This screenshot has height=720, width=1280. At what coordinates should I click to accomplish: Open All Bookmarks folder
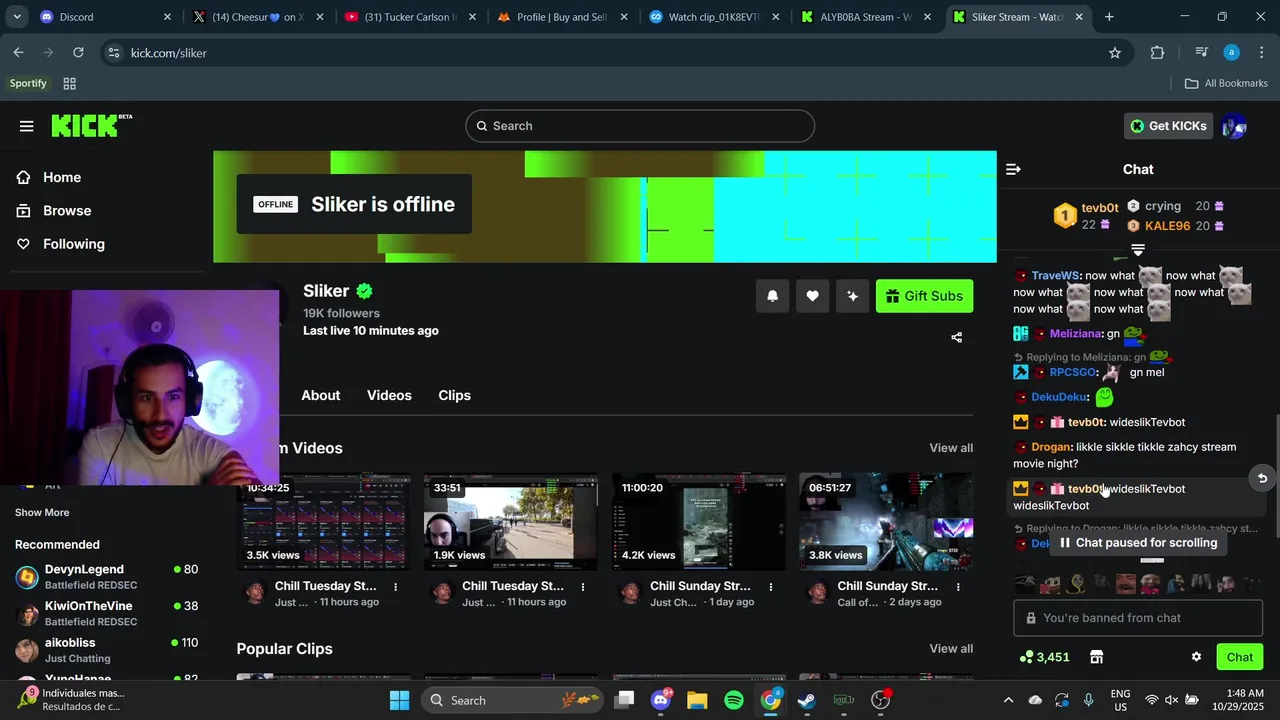[1226, 83]
